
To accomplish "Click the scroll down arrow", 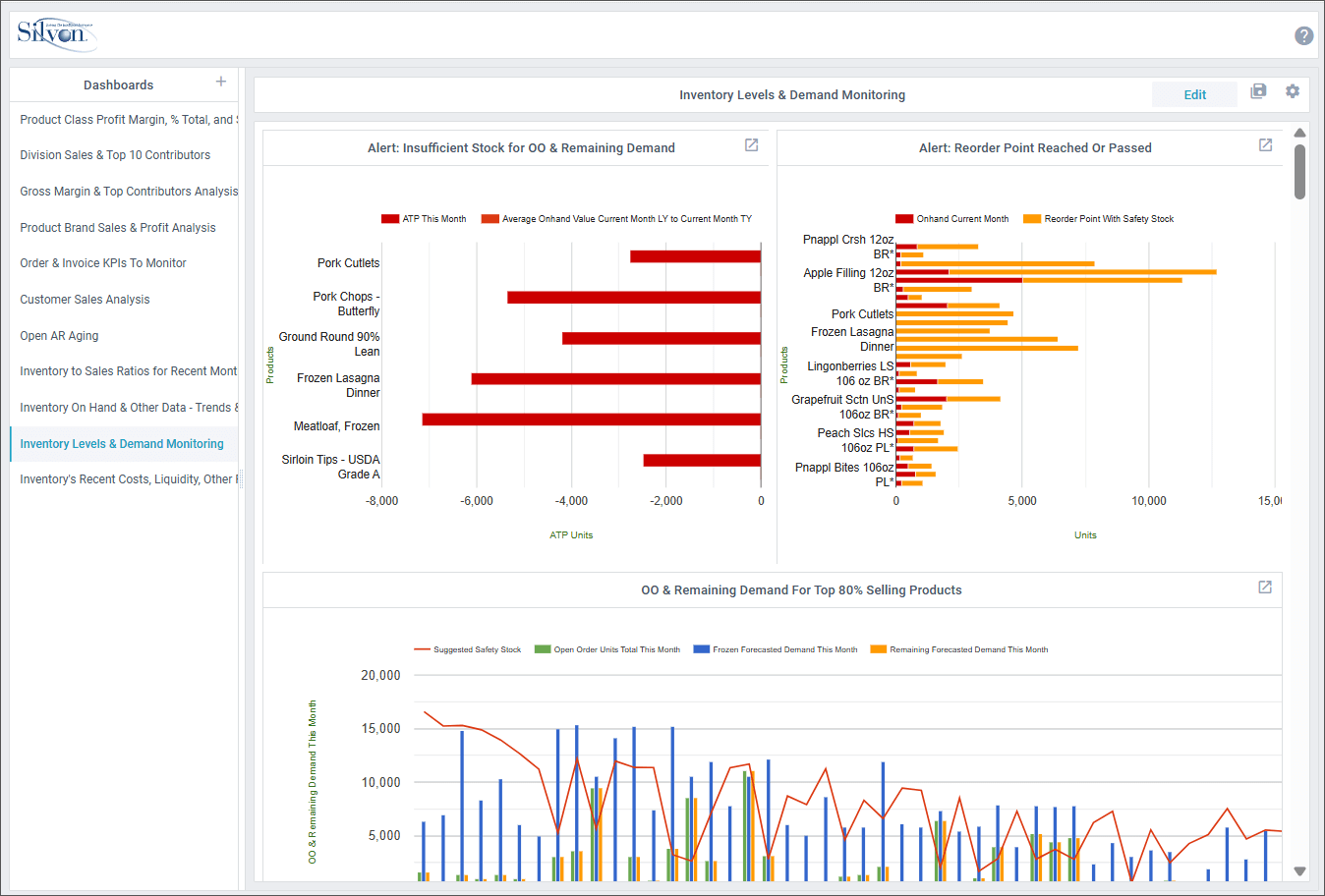I will (x=1299, y=871).
